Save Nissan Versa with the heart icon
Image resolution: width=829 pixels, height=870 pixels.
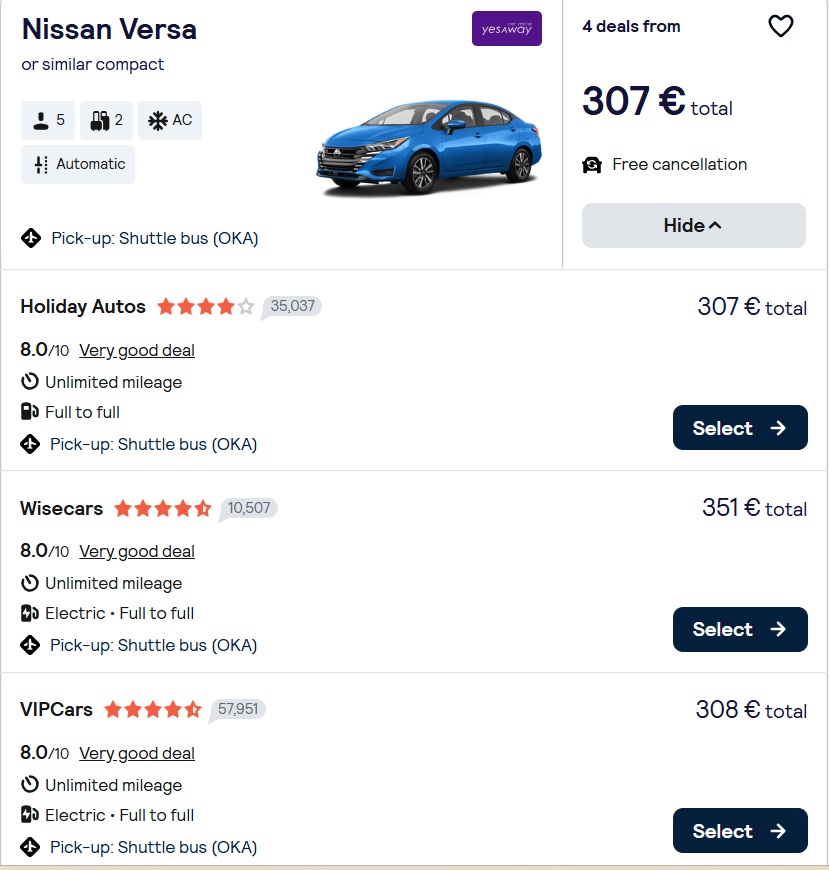point(780,27)
